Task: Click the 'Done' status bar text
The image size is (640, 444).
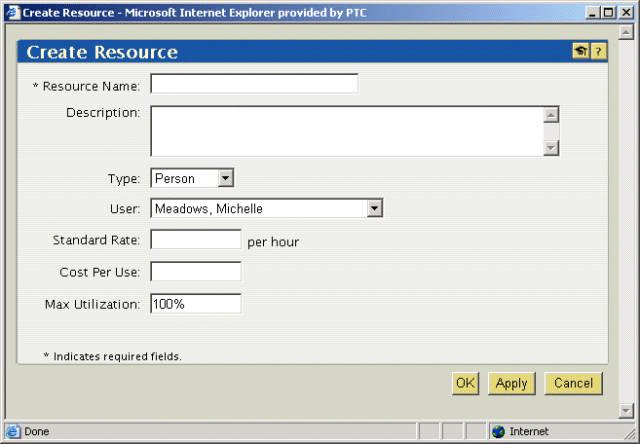Action: (37, 431)
